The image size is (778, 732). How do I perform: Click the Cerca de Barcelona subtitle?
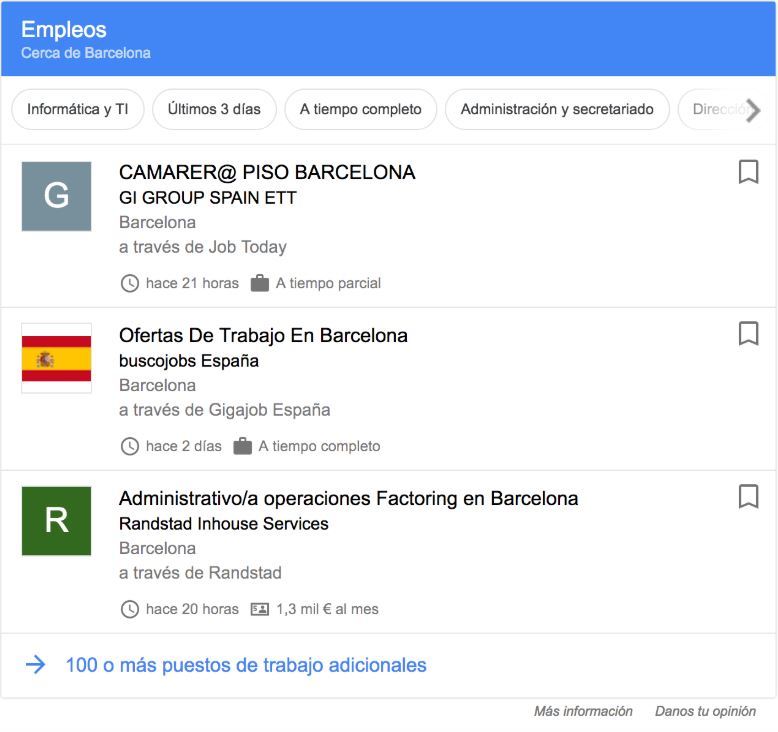pos(86,53)
